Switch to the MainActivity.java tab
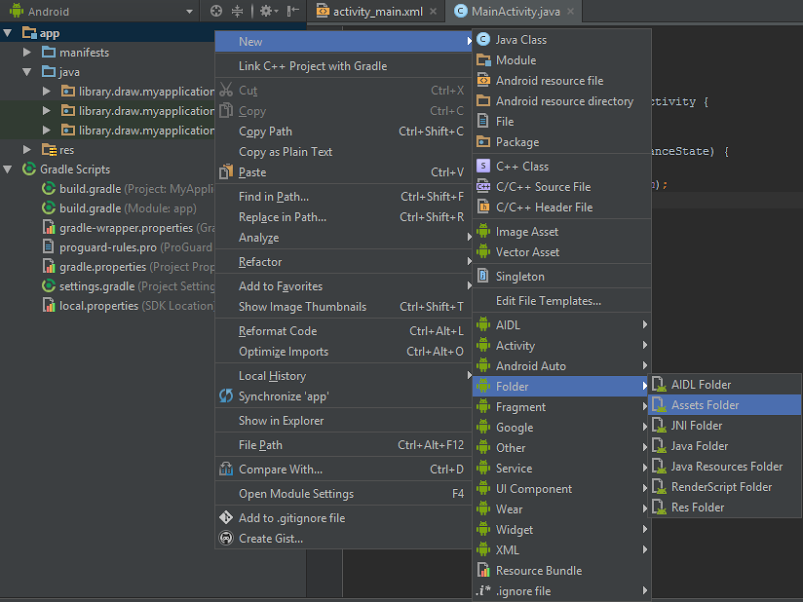 pos(515,11)
